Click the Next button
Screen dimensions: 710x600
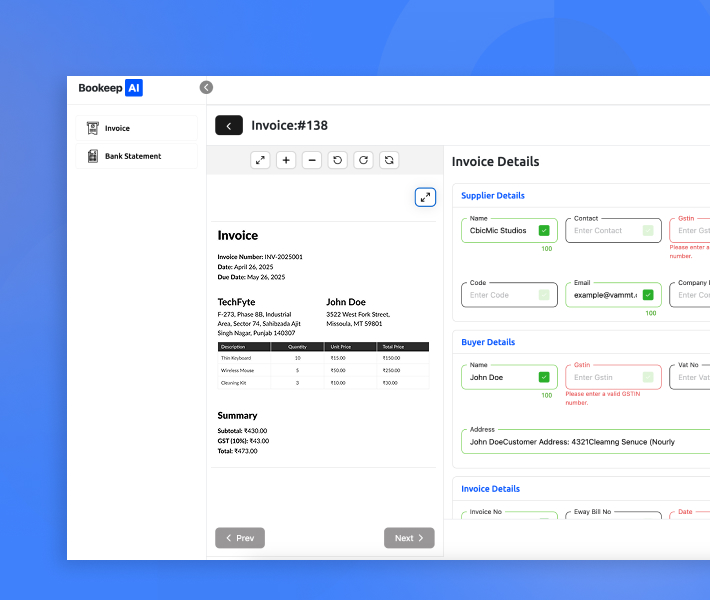409,538
